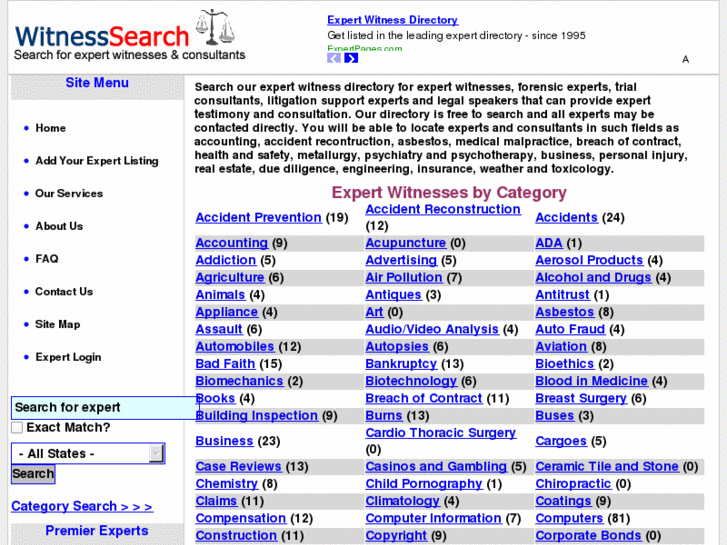
Task: Open the Climatology category
Action: tap(402, 501)
